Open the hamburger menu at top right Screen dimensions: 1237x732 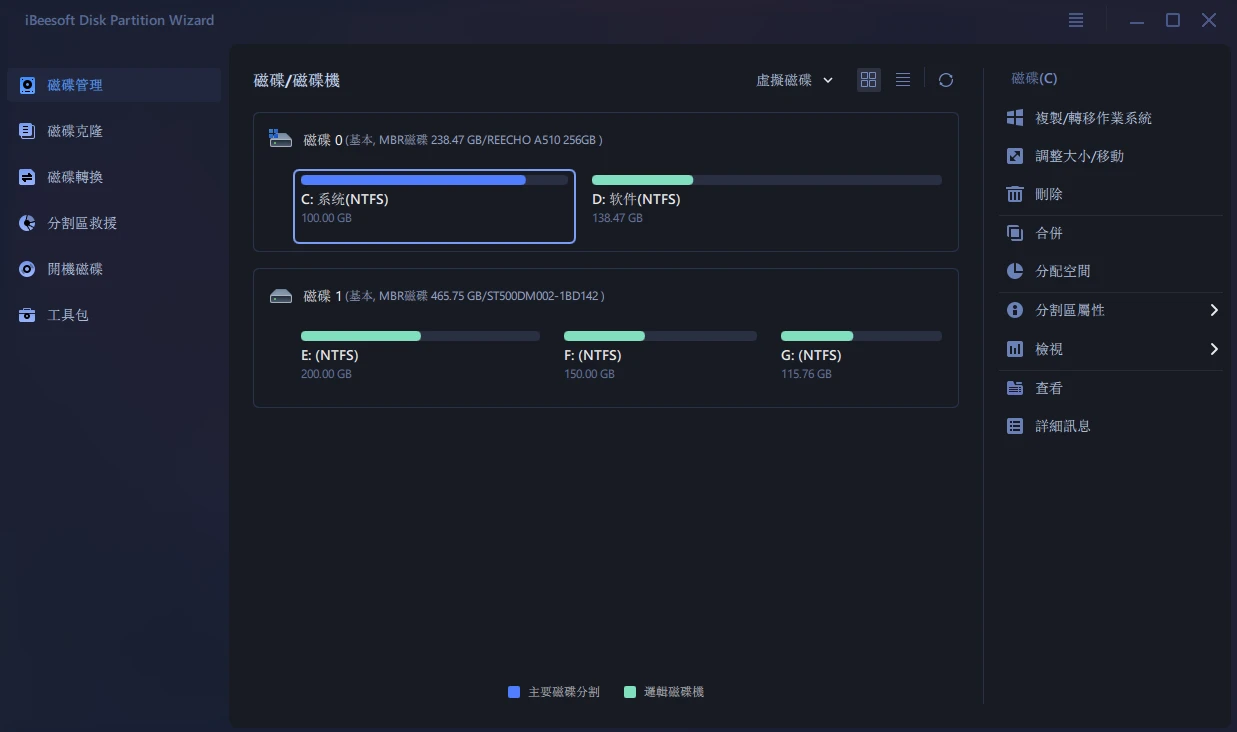[x=1075, y=20]
